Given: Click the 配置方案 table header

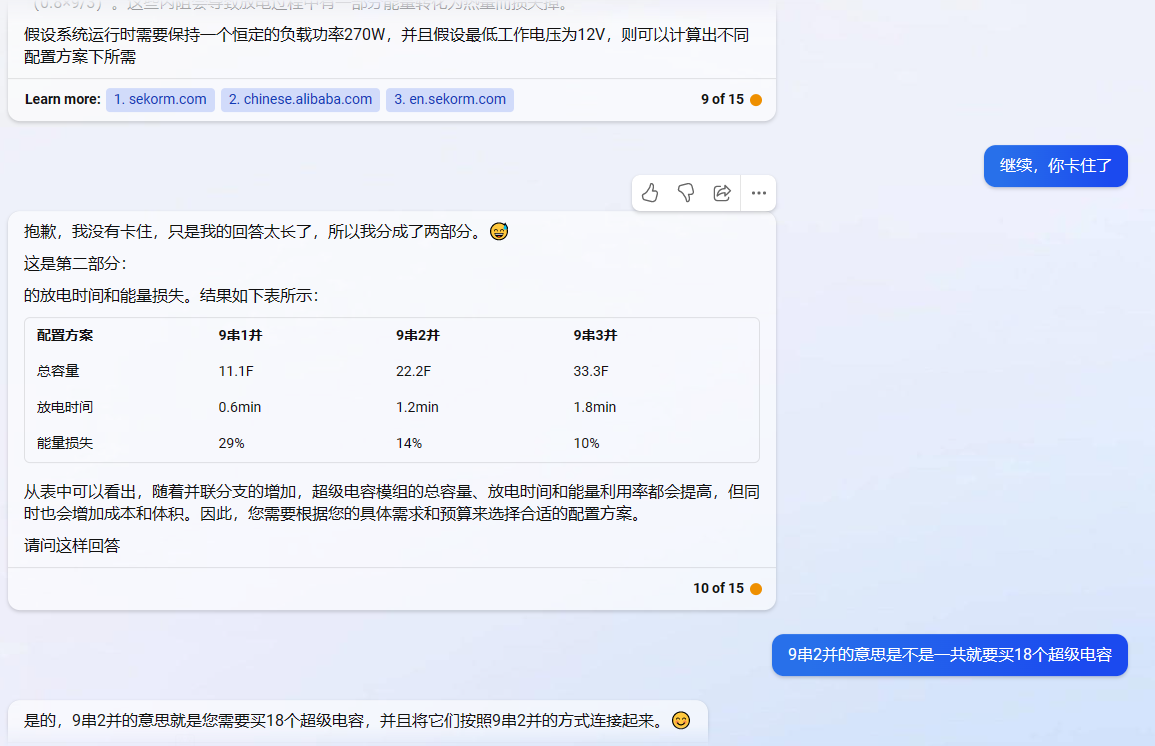Looking at the screenshot, I should (x=65, y=335).
